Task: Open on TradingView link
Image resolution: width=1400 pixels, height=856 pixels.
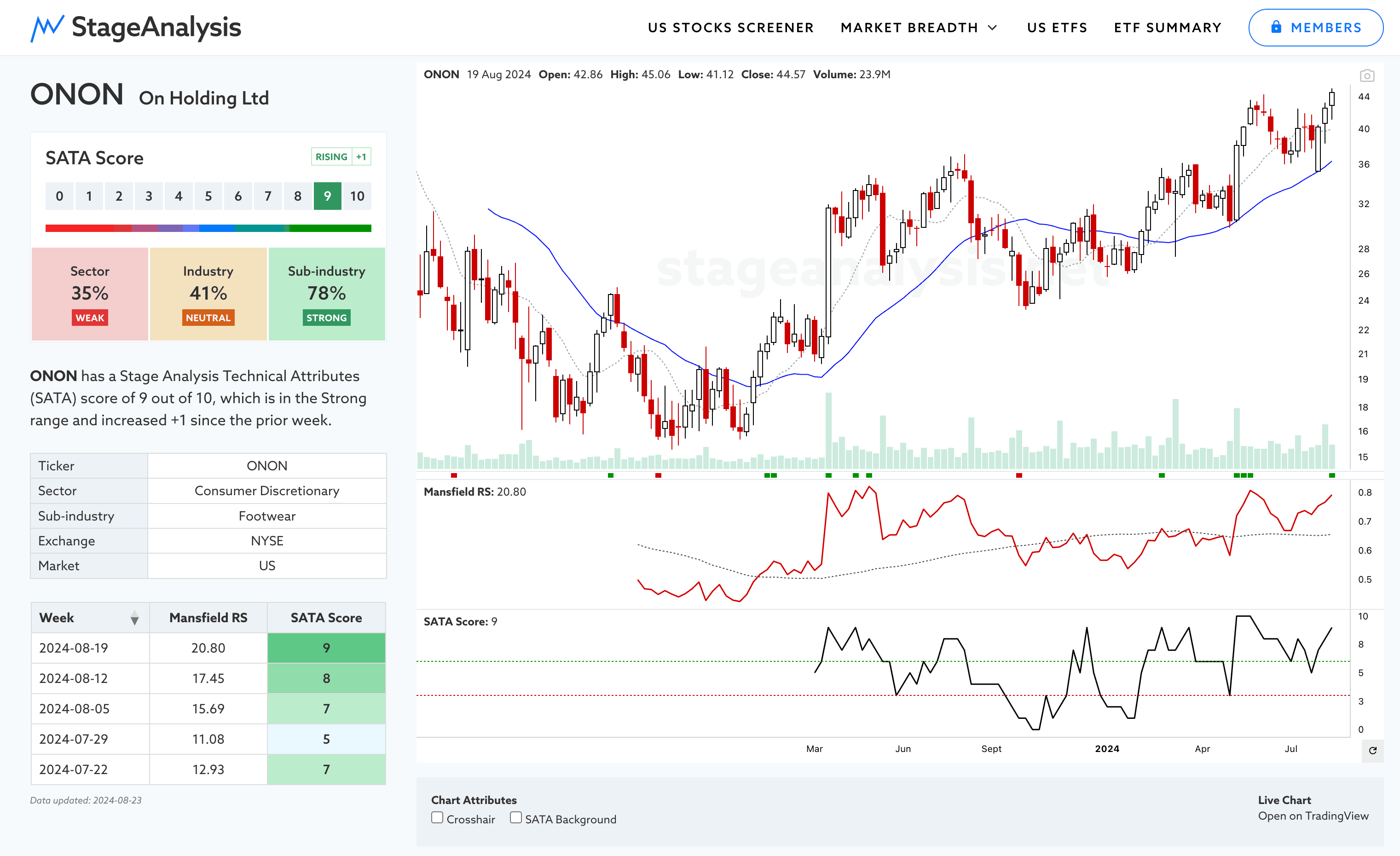Action: pos(1313,816)
